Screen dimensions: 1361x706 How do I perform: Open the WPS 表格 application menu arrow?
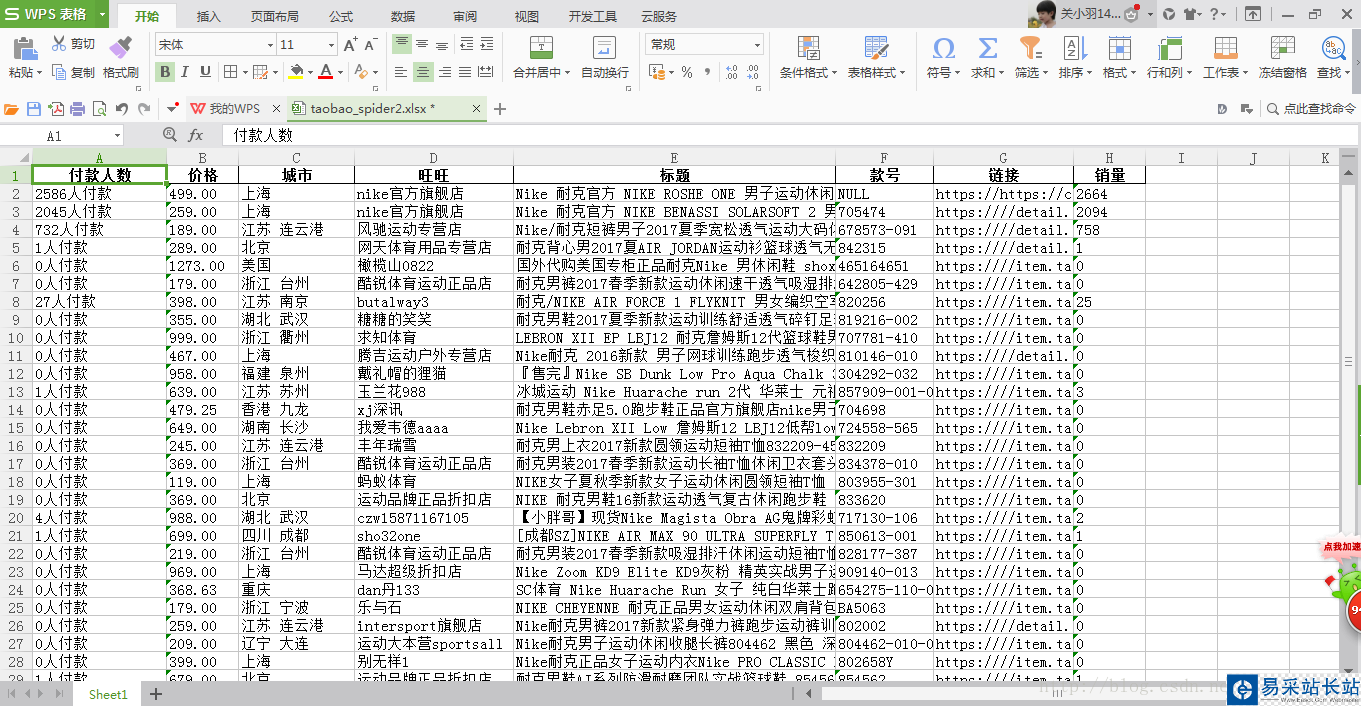[102, 15]
